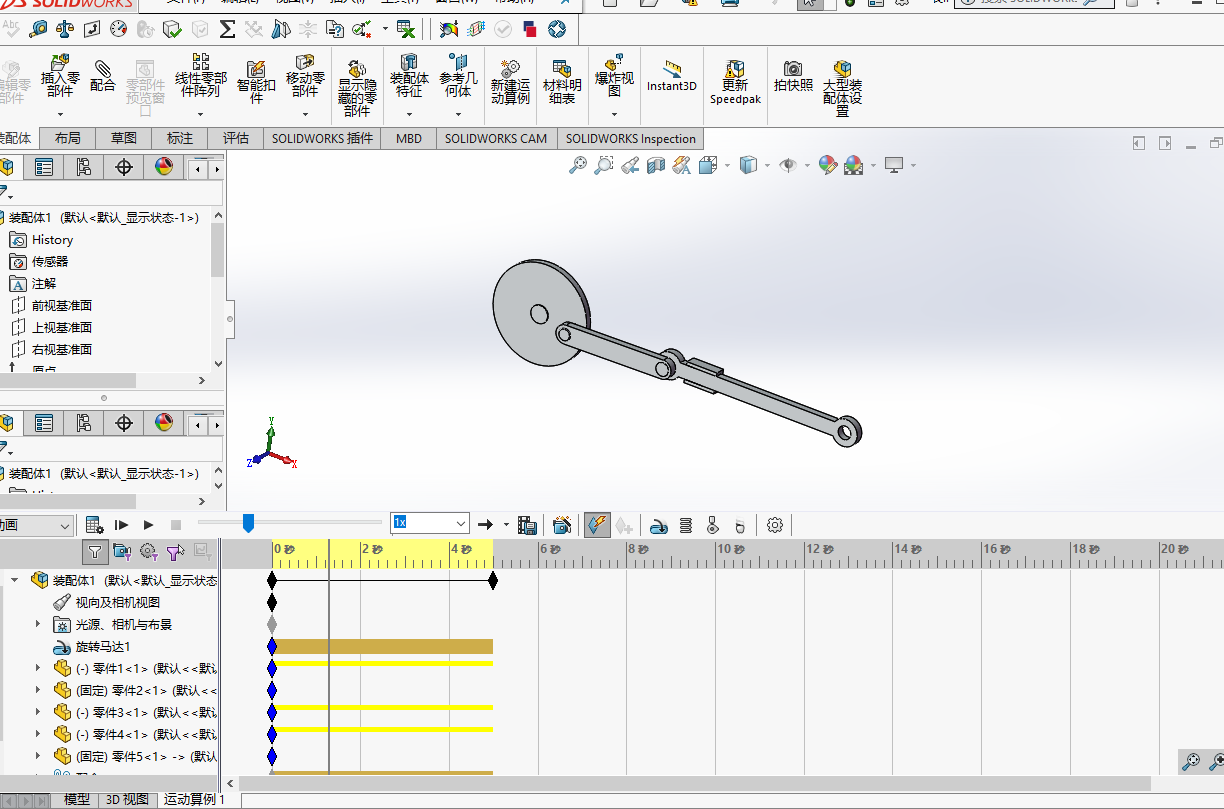
Task: Click 参考几何体 (Reference Geometry) icon
Action: 458,76
